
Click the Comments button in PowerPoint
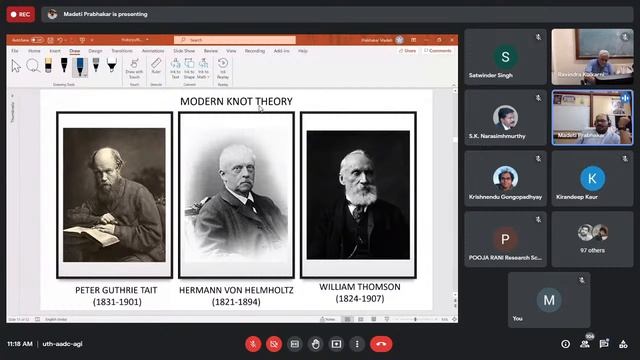click(x=438, y=51)
